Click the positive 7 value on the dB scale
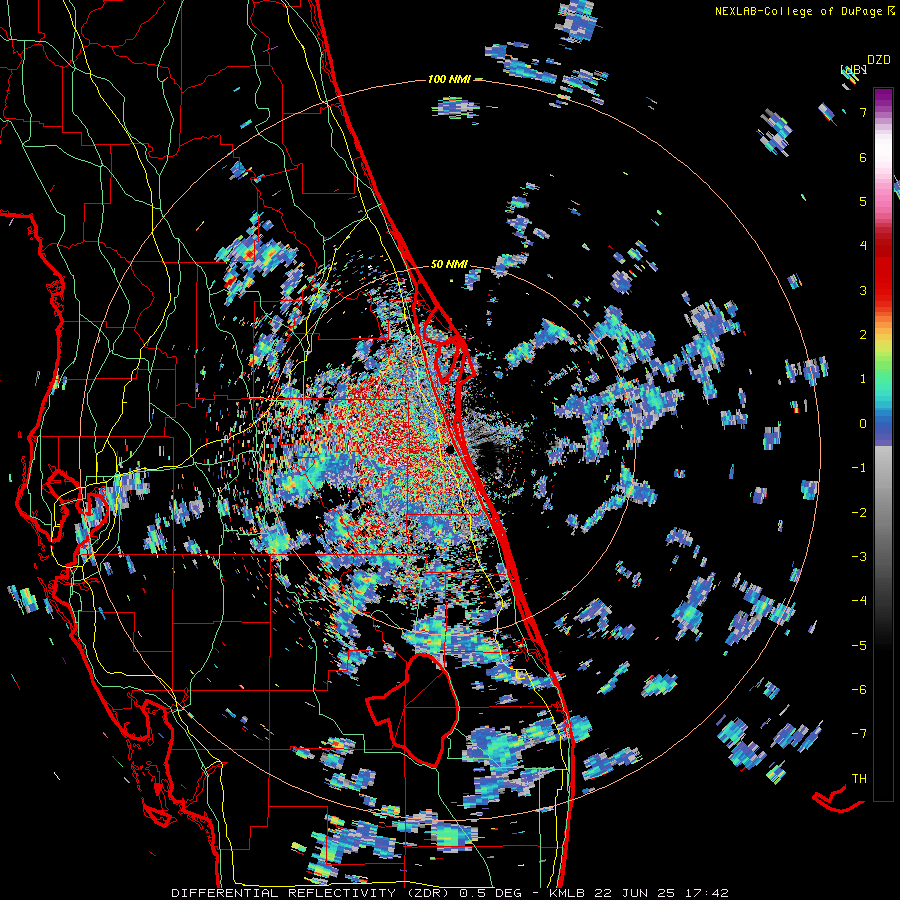 (863, 112)
